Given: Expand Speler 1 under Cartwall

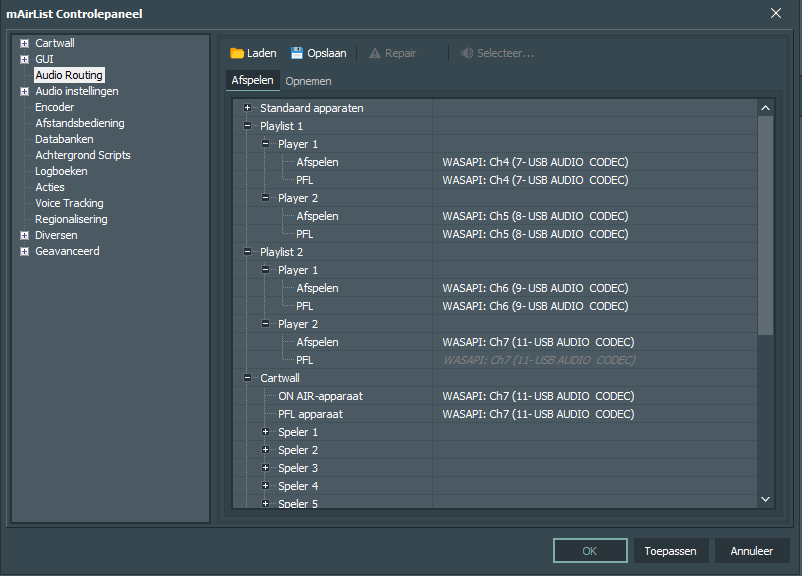Looking at the screenshot, I should pyautogui.click(x=265, y=432).
